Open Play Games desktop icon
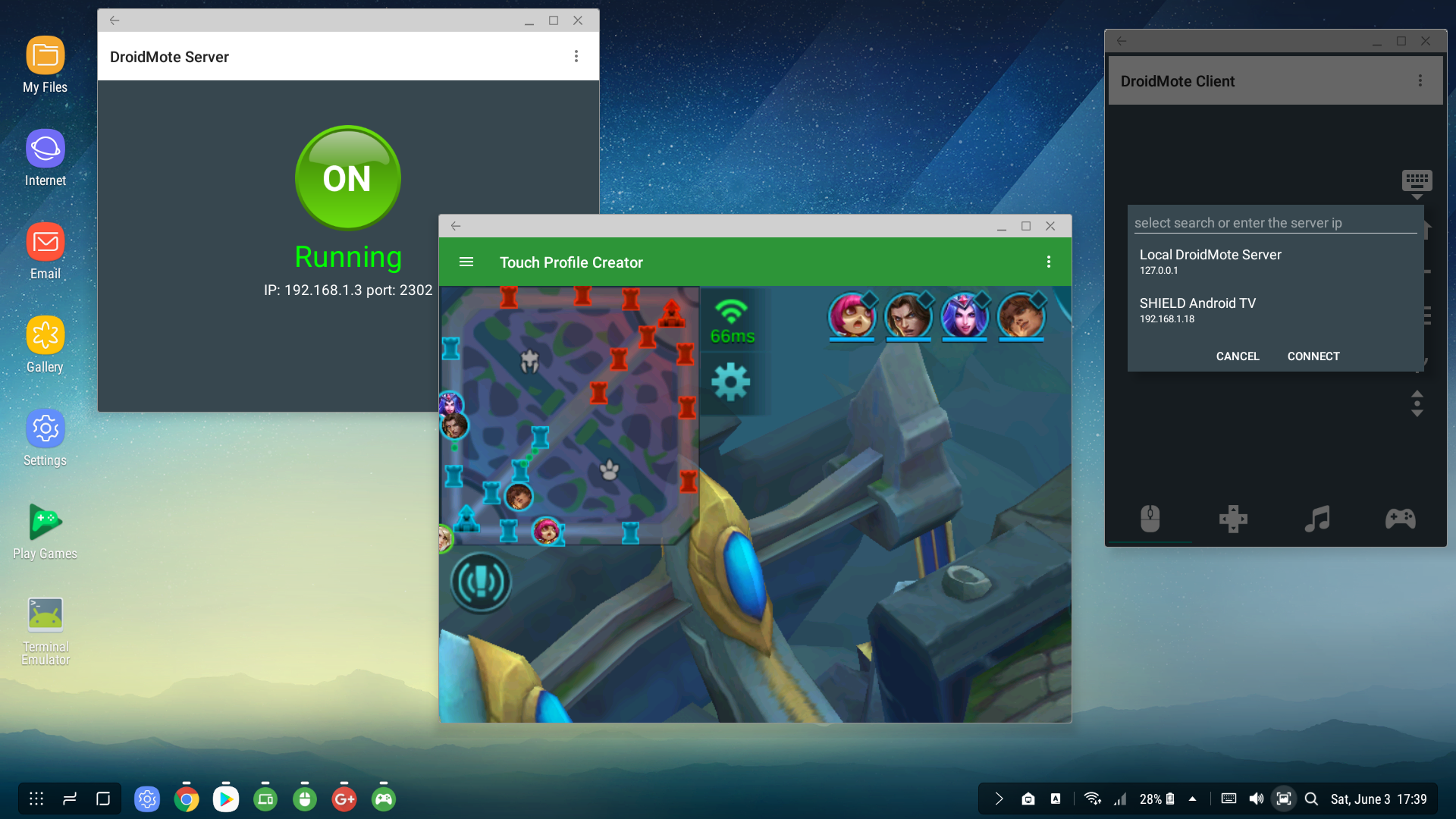 click(x=45, y=532)
